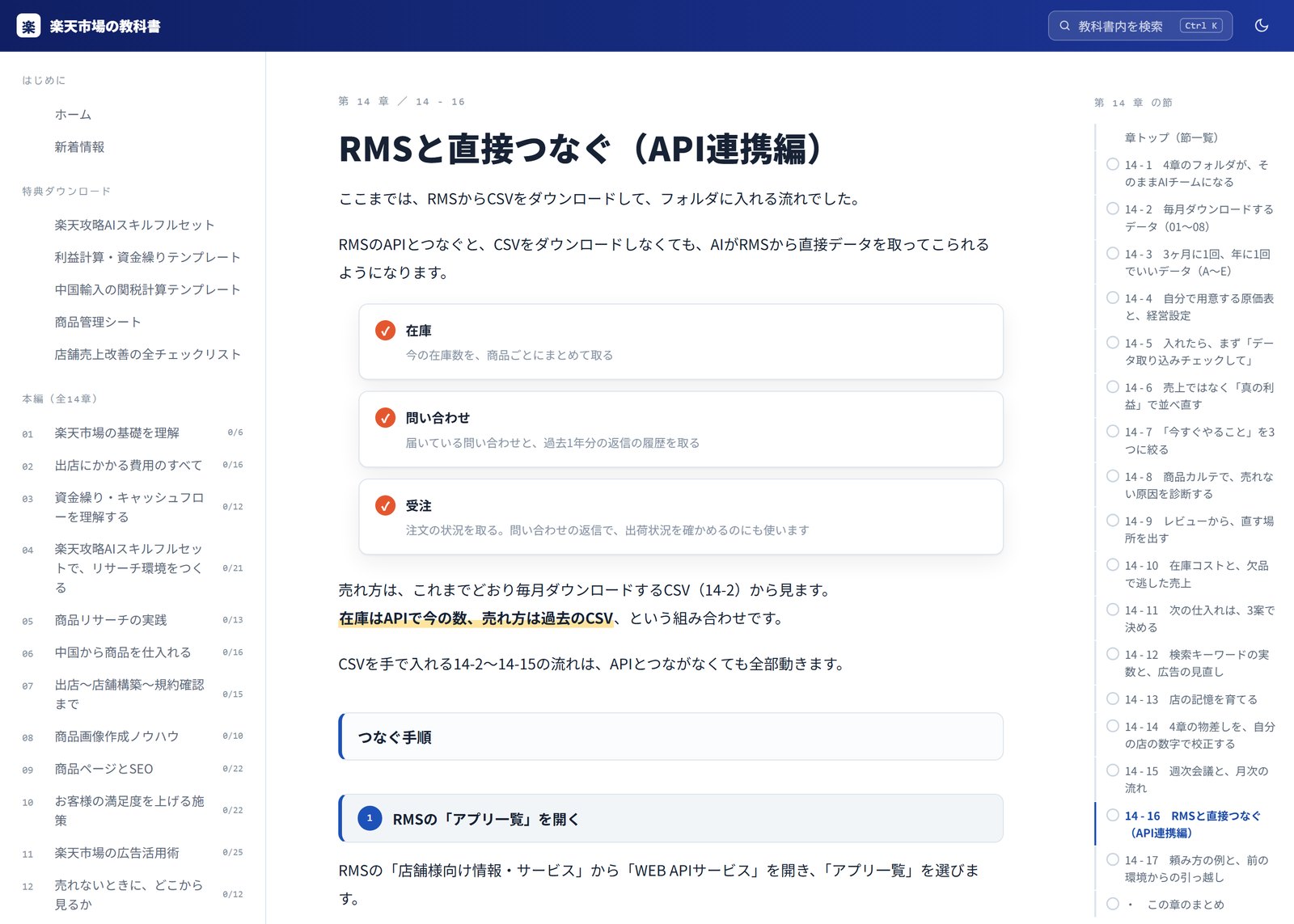Click the 受注 orange checkmark icon
The image size is (1294, 924).
(x=385, y=505)
